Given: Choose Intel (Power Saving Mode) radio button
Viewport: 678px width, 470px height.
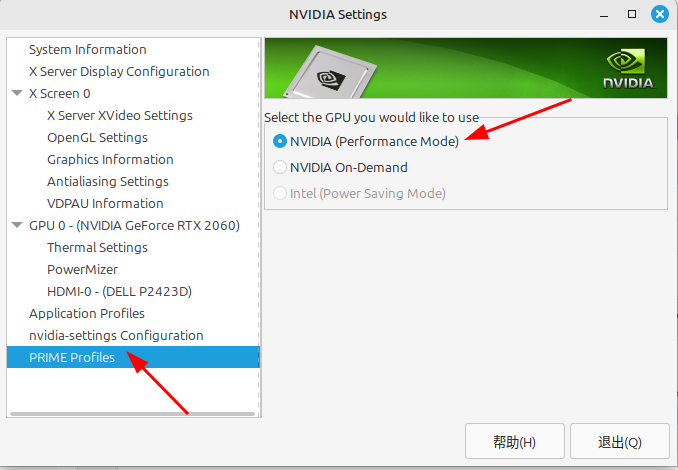Looking at the screenshot, I should tap(280, 193).
